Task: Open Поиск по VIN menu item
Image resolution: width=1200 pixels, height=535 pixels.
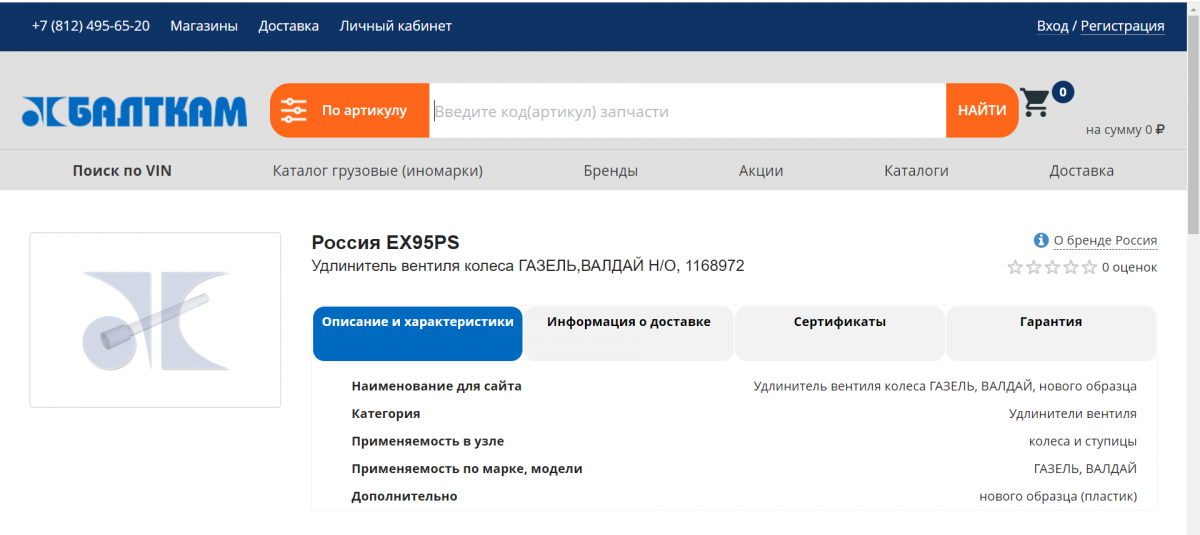Action: click(x=122, y=171)
